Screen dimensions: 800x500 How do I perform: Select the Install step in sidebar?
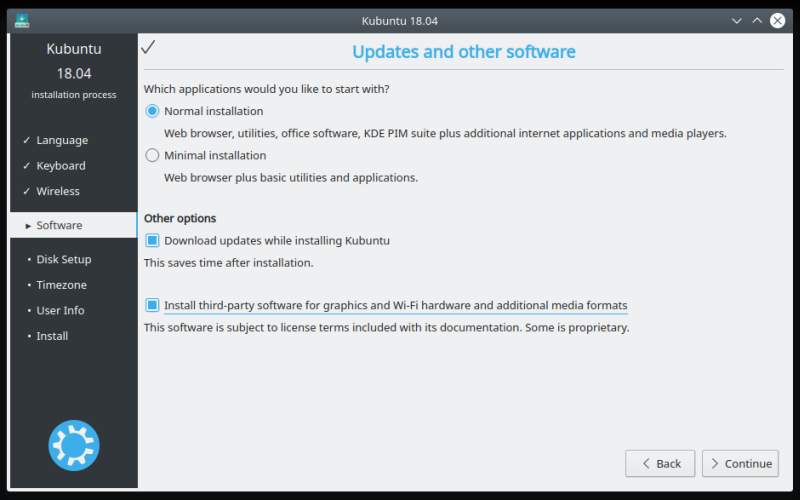coord(52,336)
